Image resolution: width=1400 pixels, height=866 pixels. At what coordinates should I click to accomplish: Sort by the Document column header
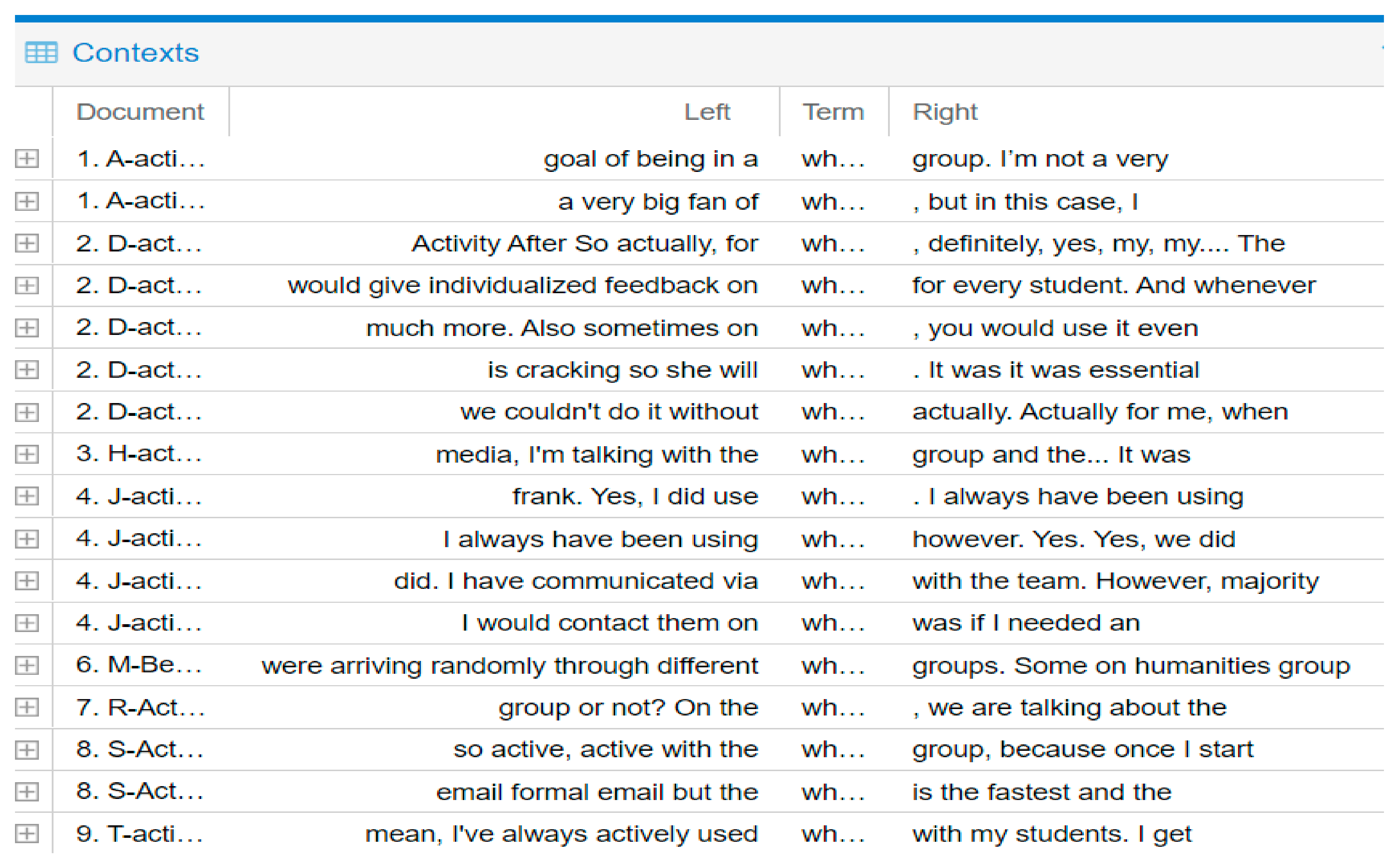(140, 112)
